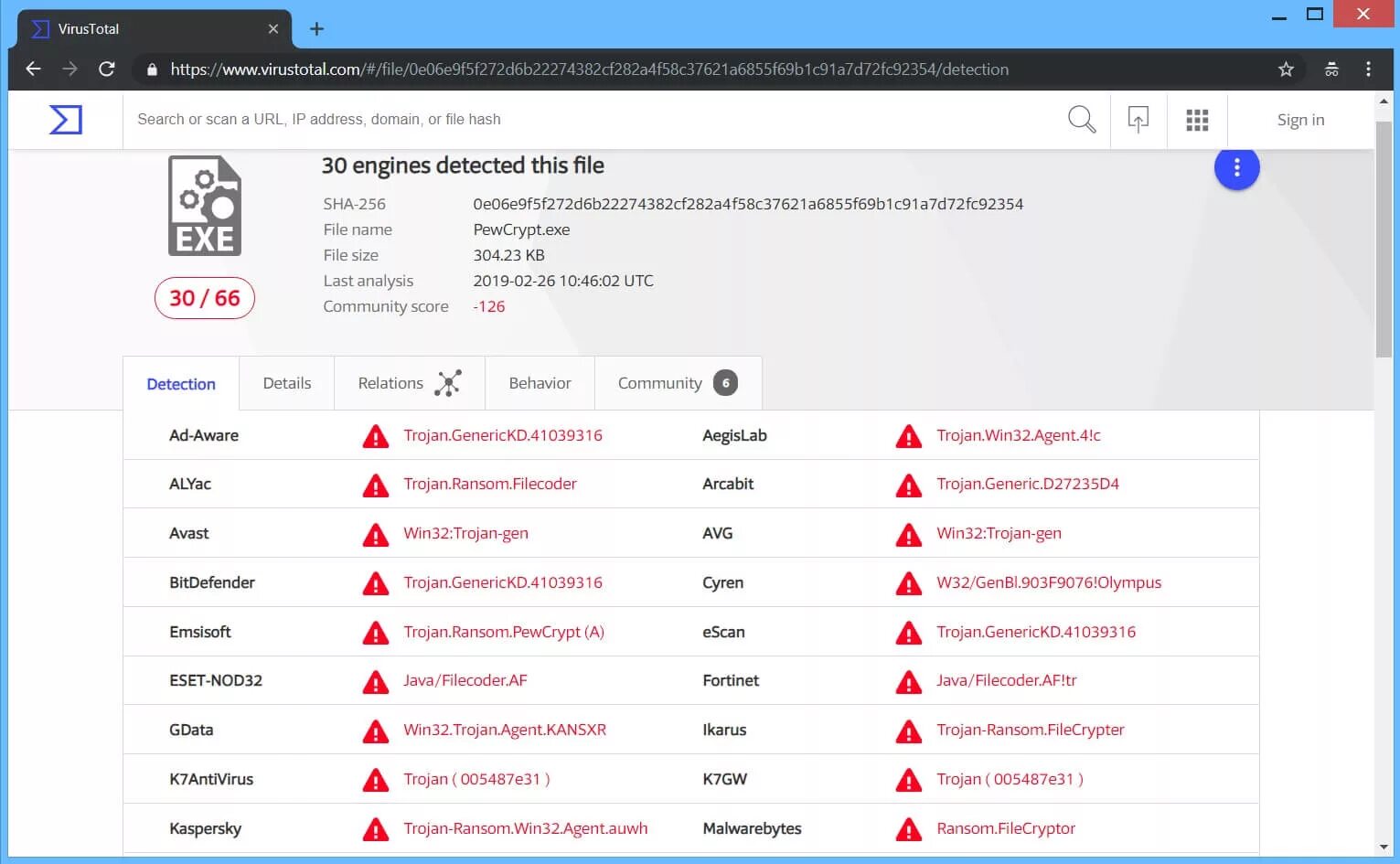The height and width of the screenshot is (864, 1400).
Task: Open the Behavior tab
Action: coord(540,383)
